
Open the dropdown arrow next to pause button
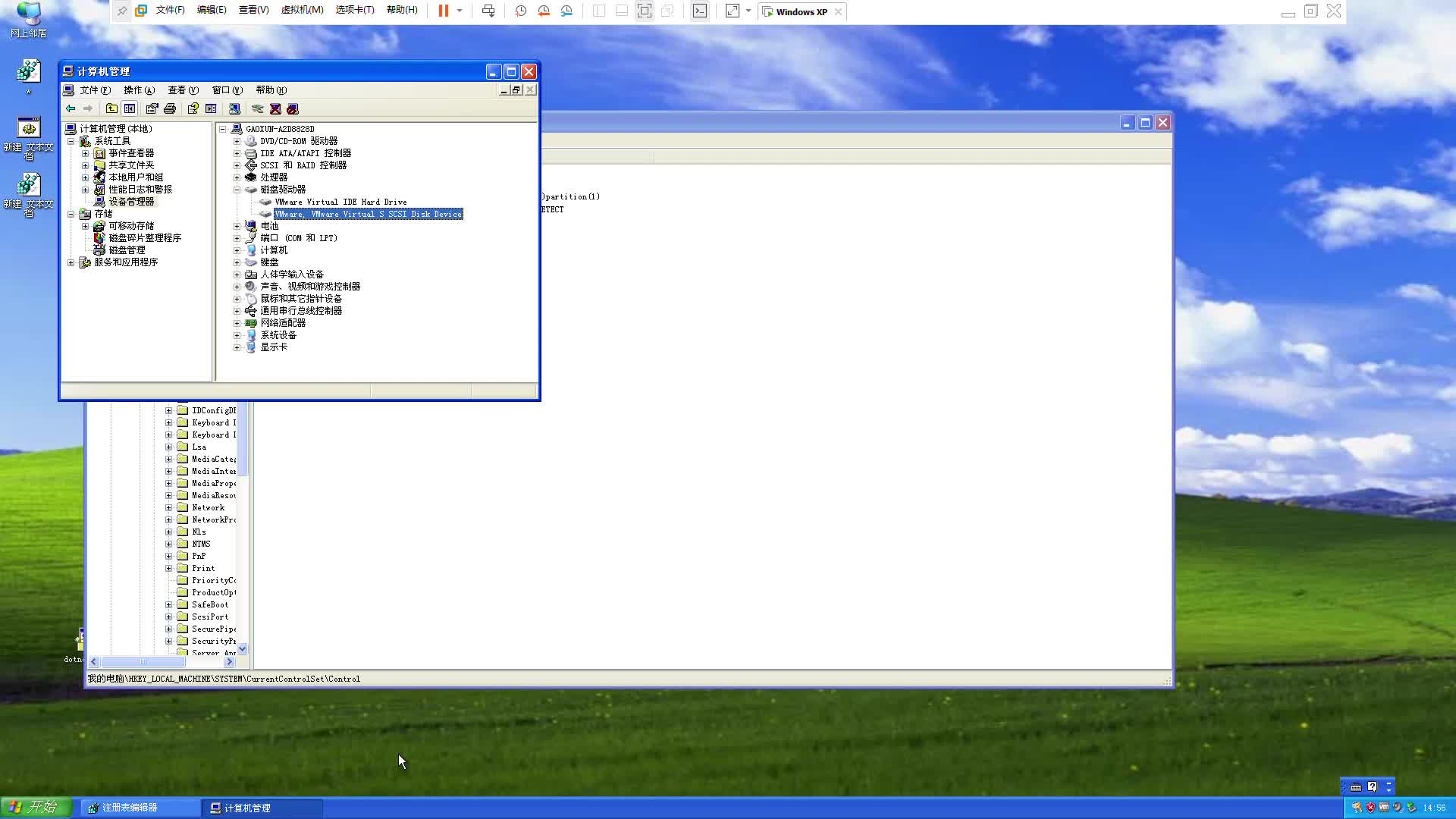click(x=460, y=11)
